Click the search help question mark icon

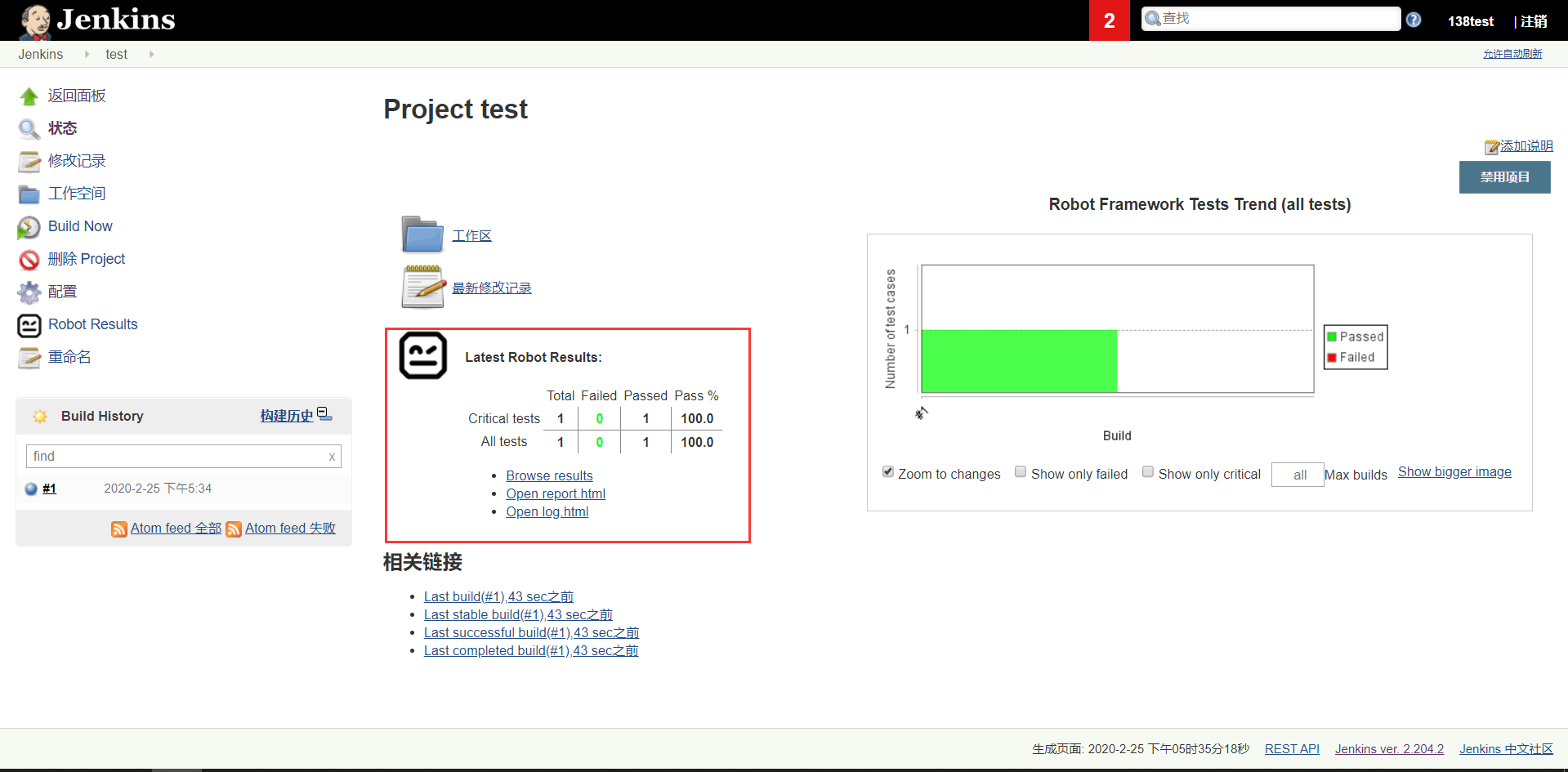(1414, 20)
